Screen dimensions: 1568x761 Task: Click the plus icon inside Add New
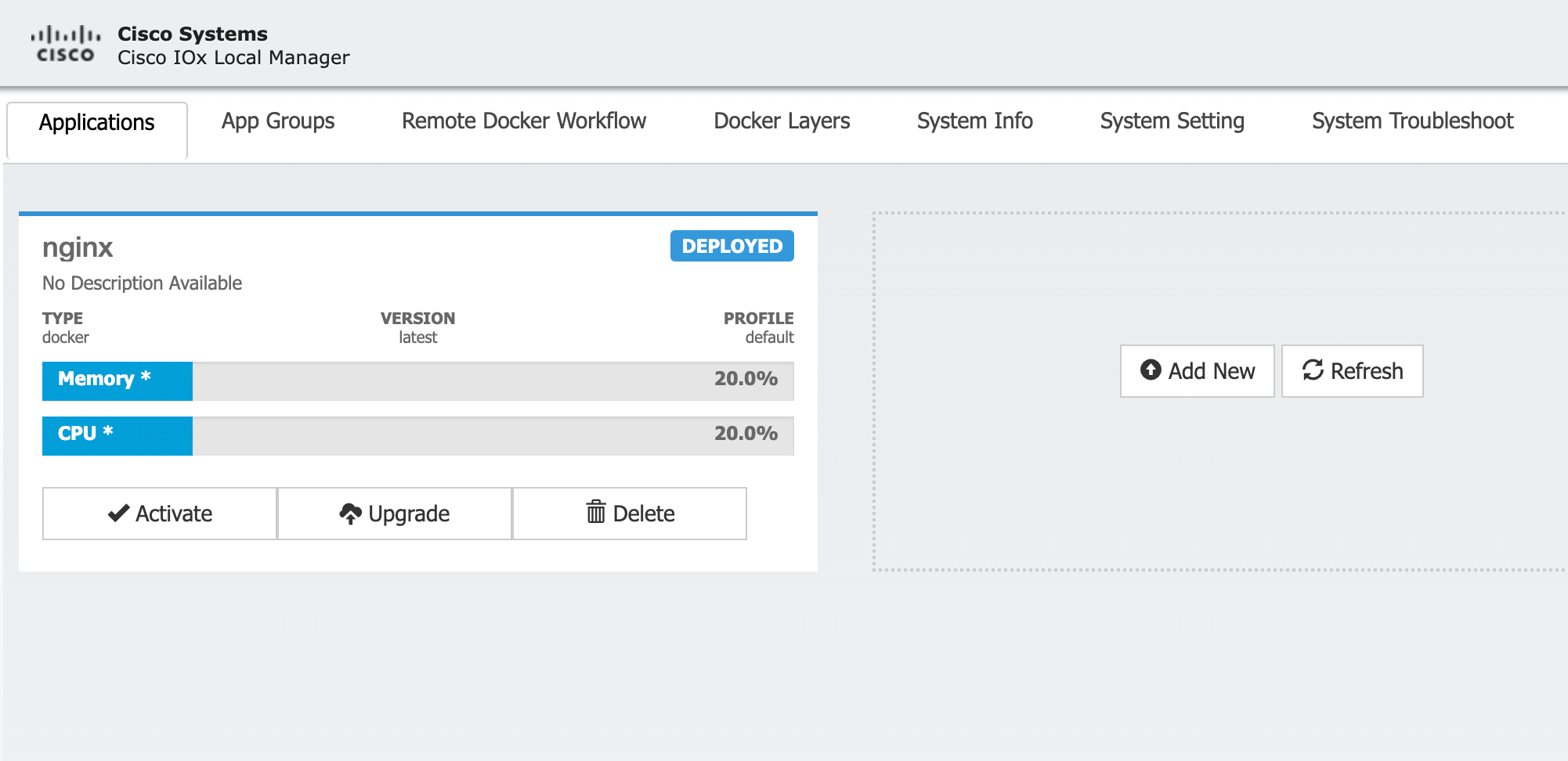[x=1150, y=370]
